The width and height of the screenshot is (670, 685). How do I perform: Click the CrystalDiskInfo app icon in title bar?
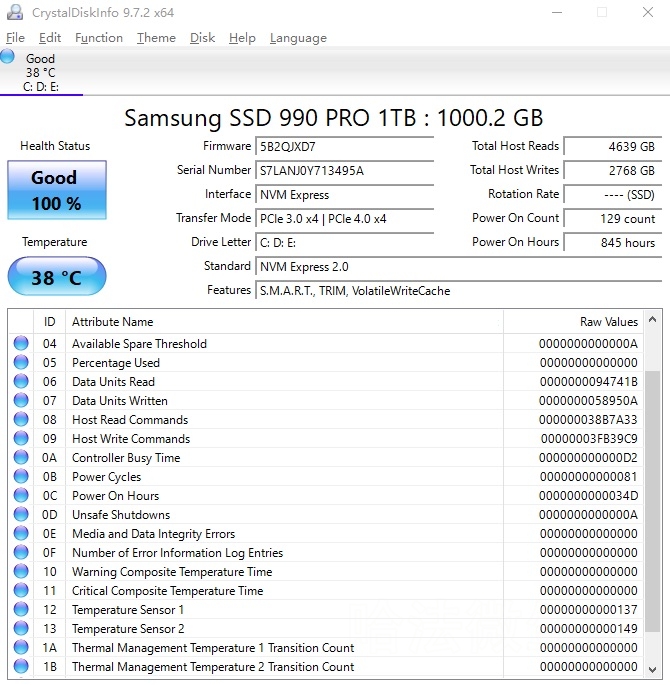[15, 12]
